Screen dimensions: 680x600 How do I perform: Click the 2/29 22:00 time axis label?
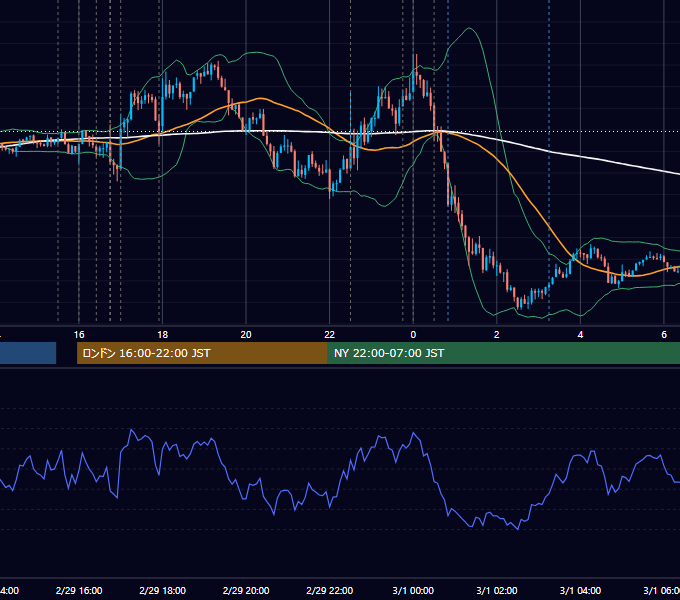[330, 590]
